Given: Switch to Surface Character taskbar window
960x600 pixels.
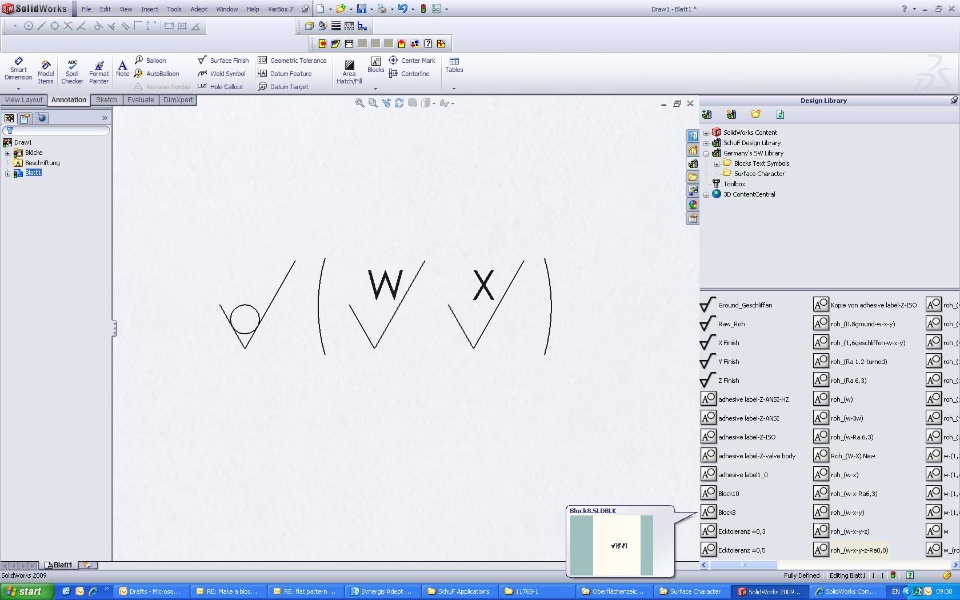Looking at the screenshot, I should 689,591.
